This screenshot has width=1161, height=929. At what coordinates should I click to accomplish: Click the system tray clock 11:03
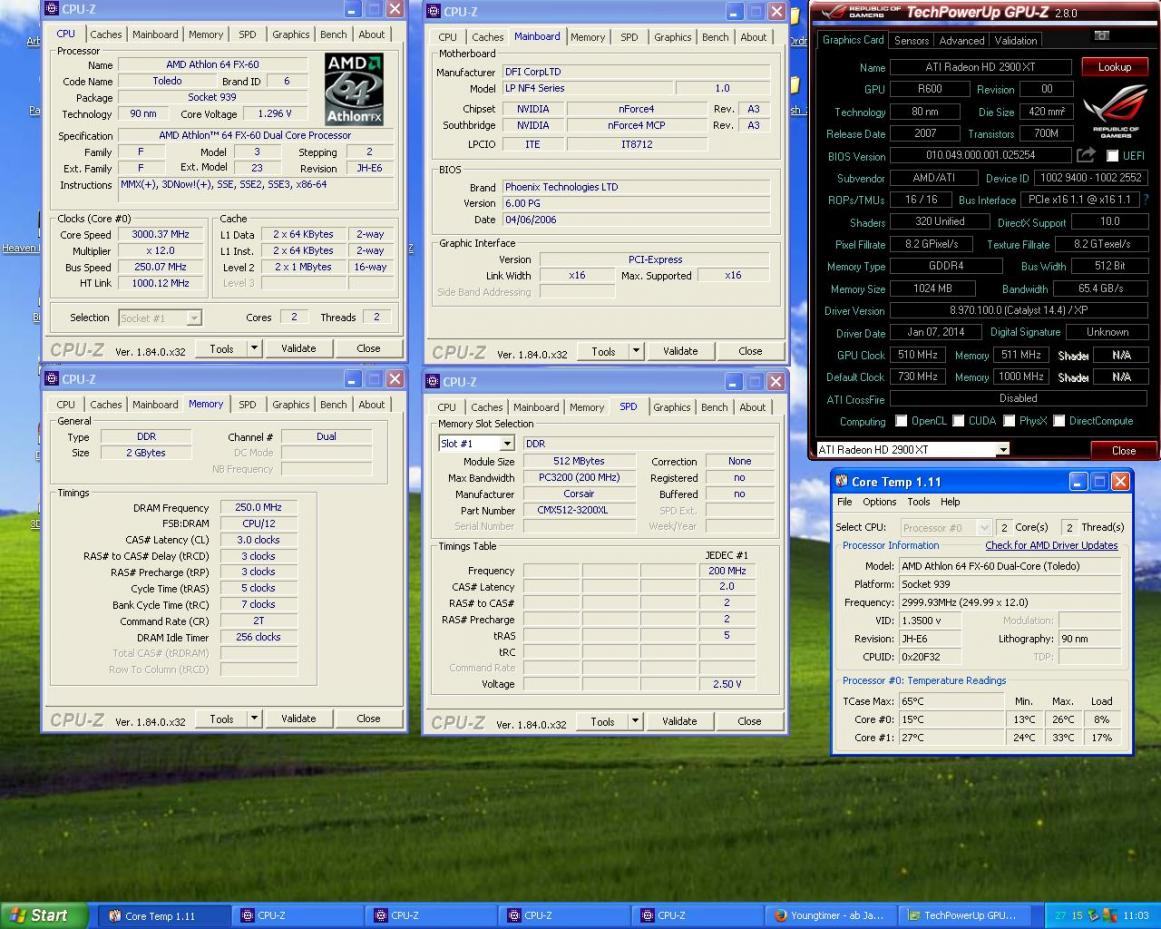tap(1136, 916)
